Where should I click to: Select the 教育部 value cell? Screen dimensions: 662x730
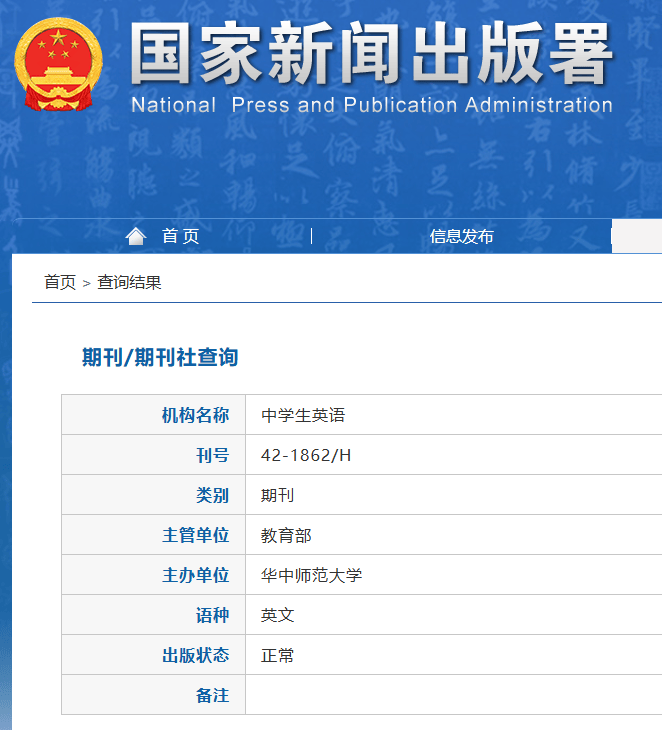click(x=454, y=535)
